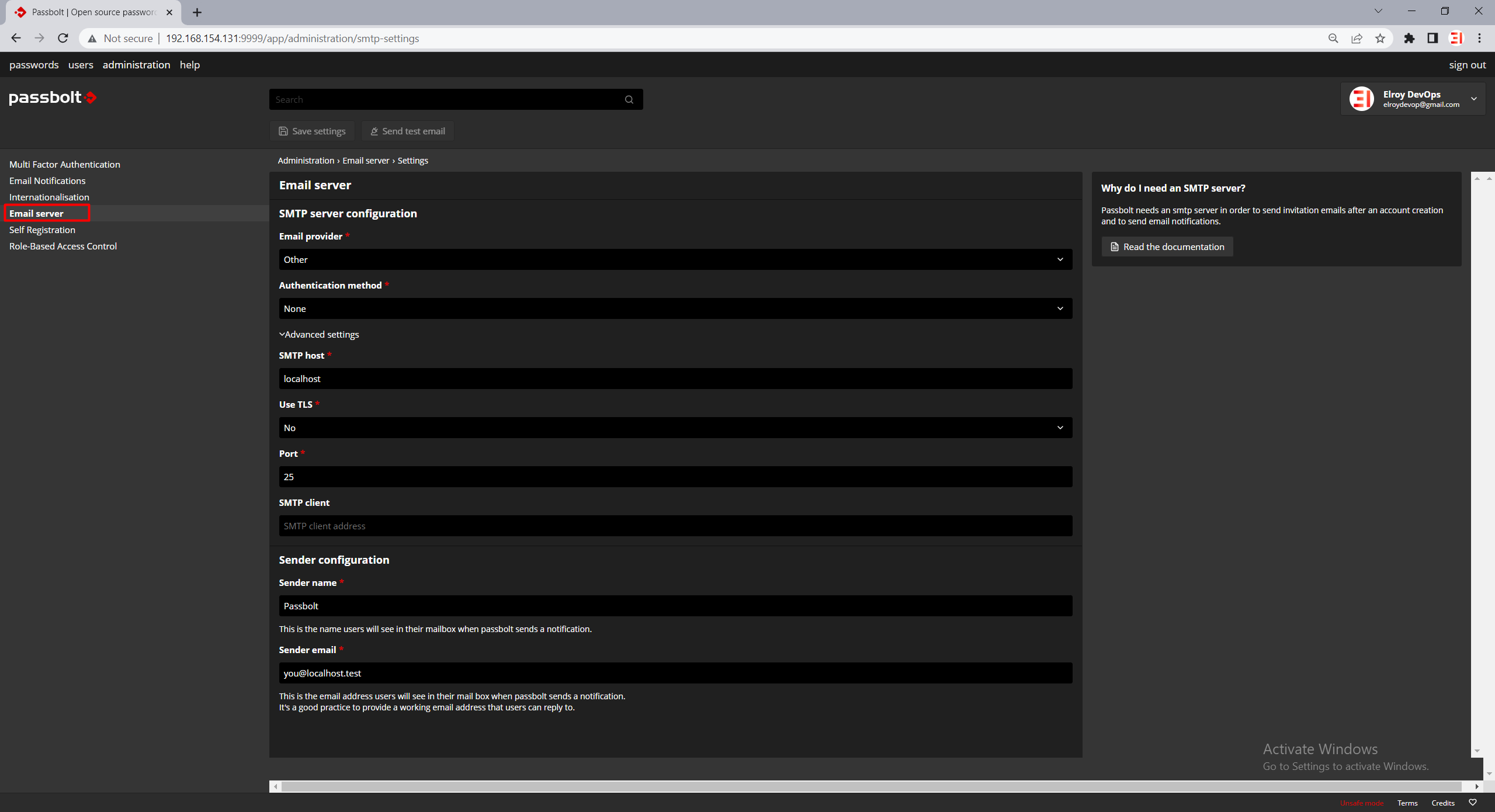The height and width of the screenshot is (812, 1495).
Task: Open the Authentication method dropdown
Action: [x=675, y=308]
